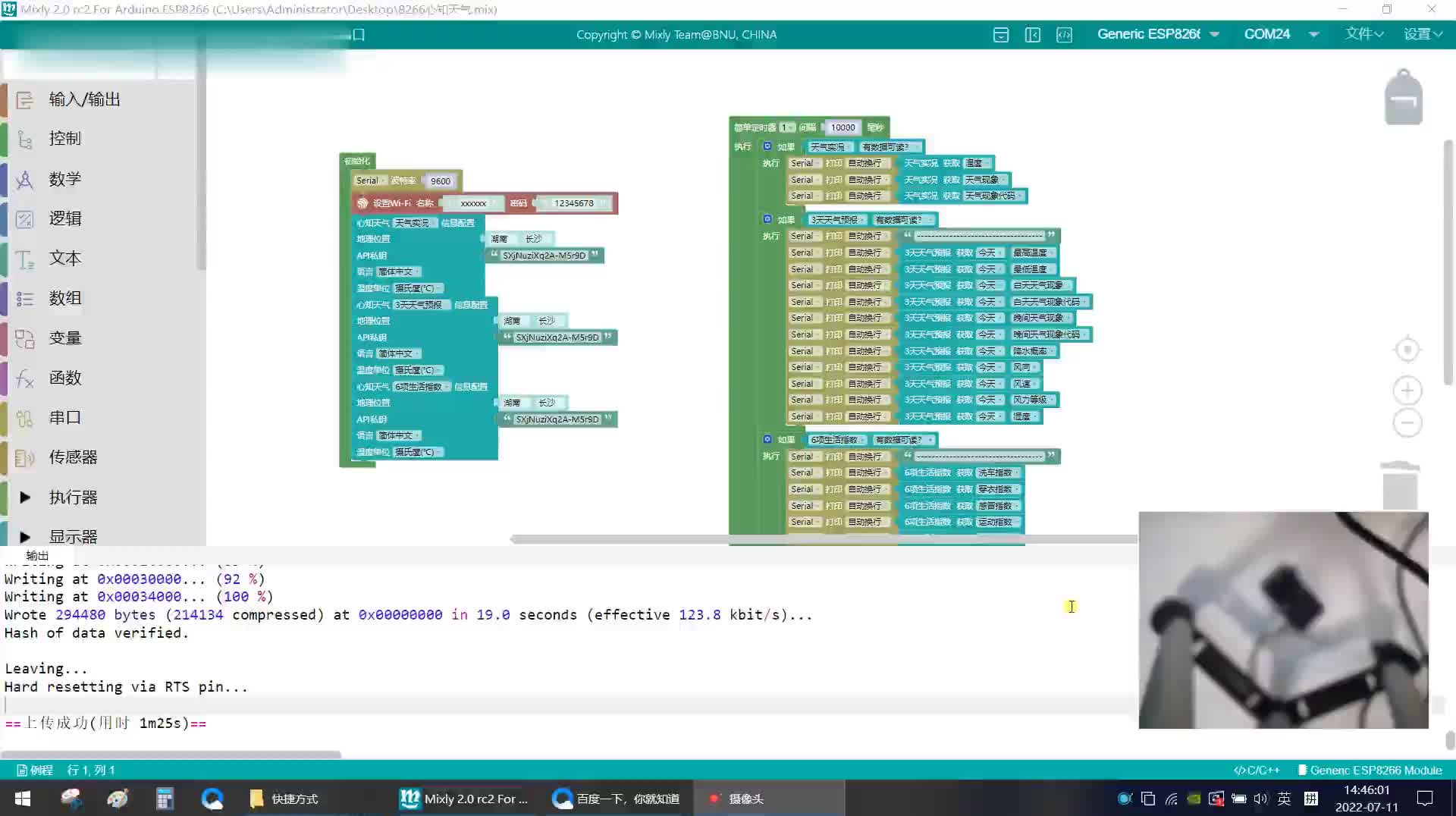Switch to code view icon
Viewport: 1456px width, 816px height.
click(1065, 35)
